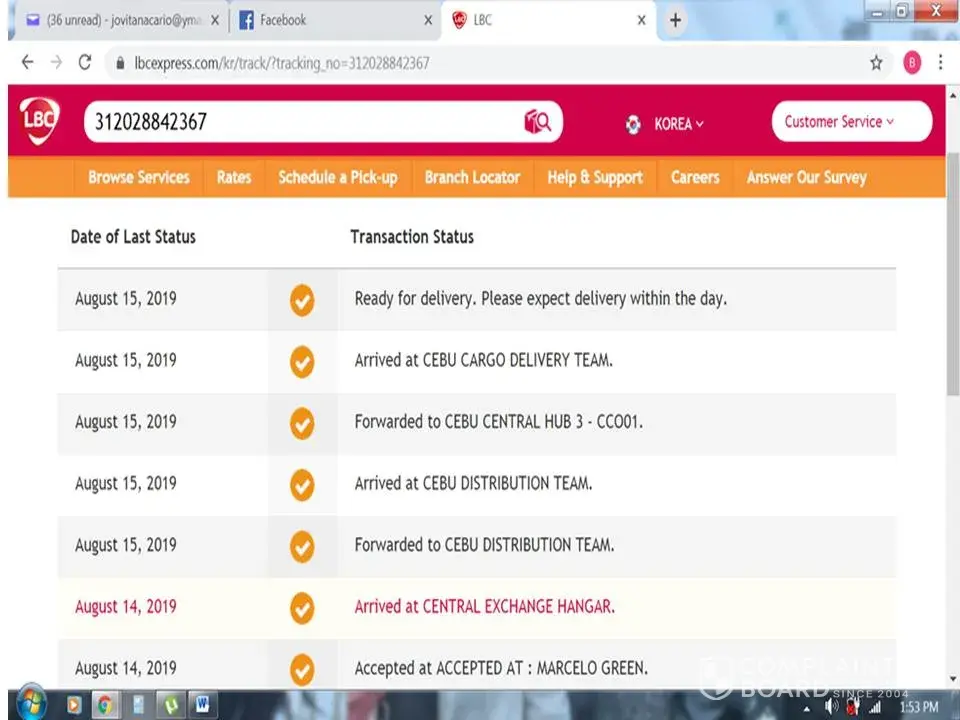The width and height of the screenshot is (960, 720).
Task: Click 'Arrived at CENTRAL EXCHANGE HANGAR.' text
Action: pyautogui.click(x=485, y=606)
